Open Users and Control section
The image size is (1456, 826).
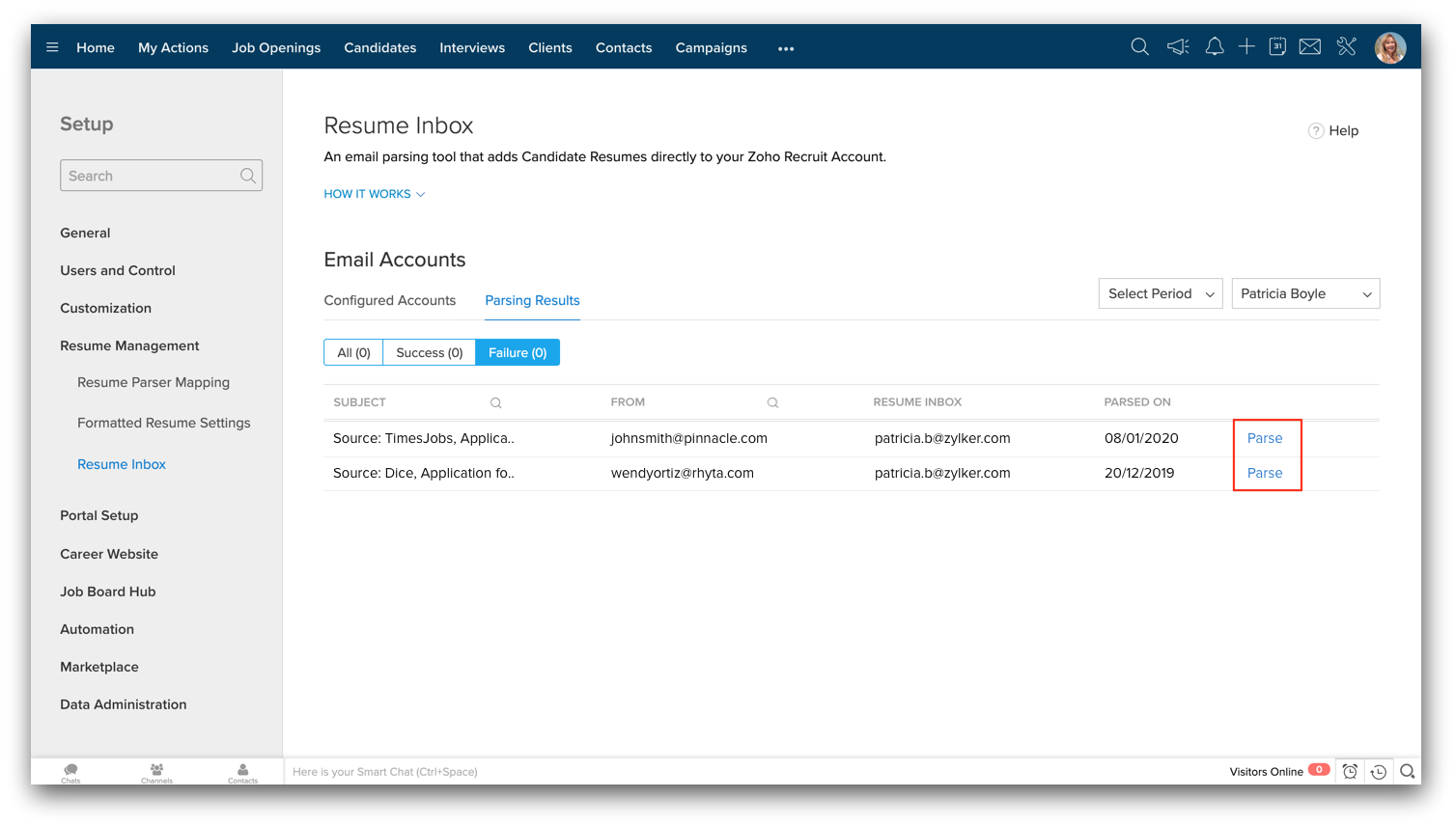click(118, 270)
